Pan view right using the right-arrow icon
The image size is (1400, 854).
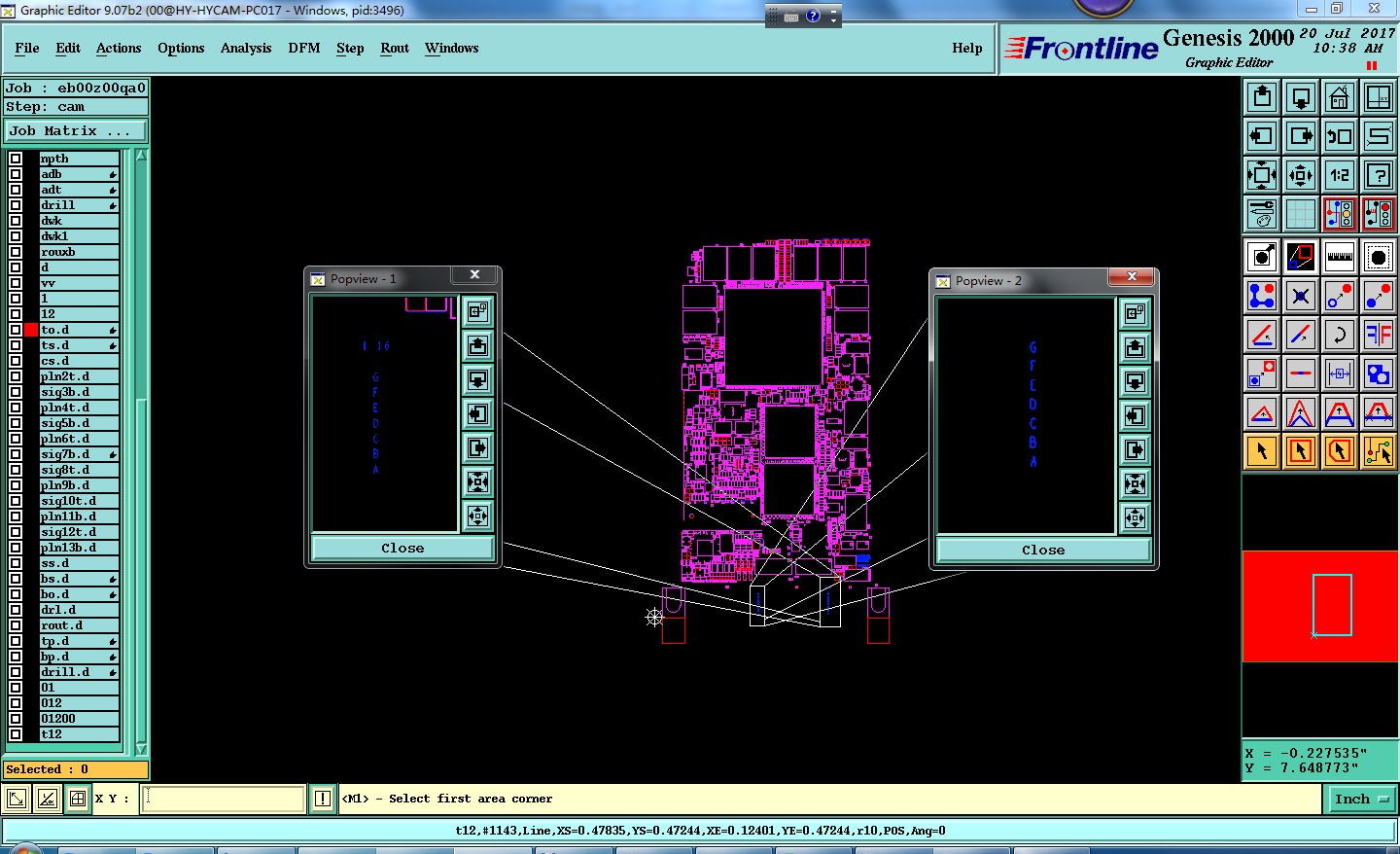[x=1301, y=136]
